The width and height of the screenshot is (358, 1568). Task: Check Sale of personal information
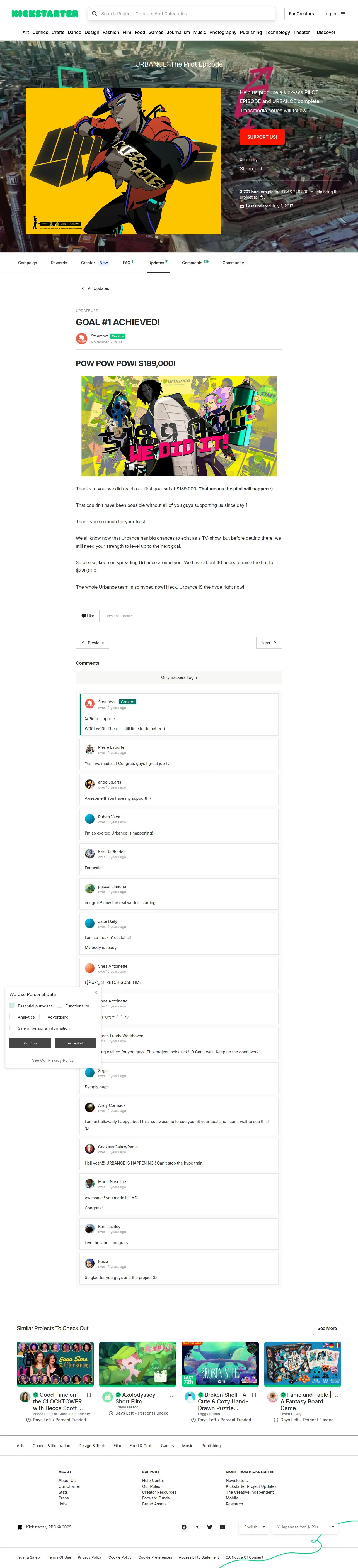(12, 1028)
